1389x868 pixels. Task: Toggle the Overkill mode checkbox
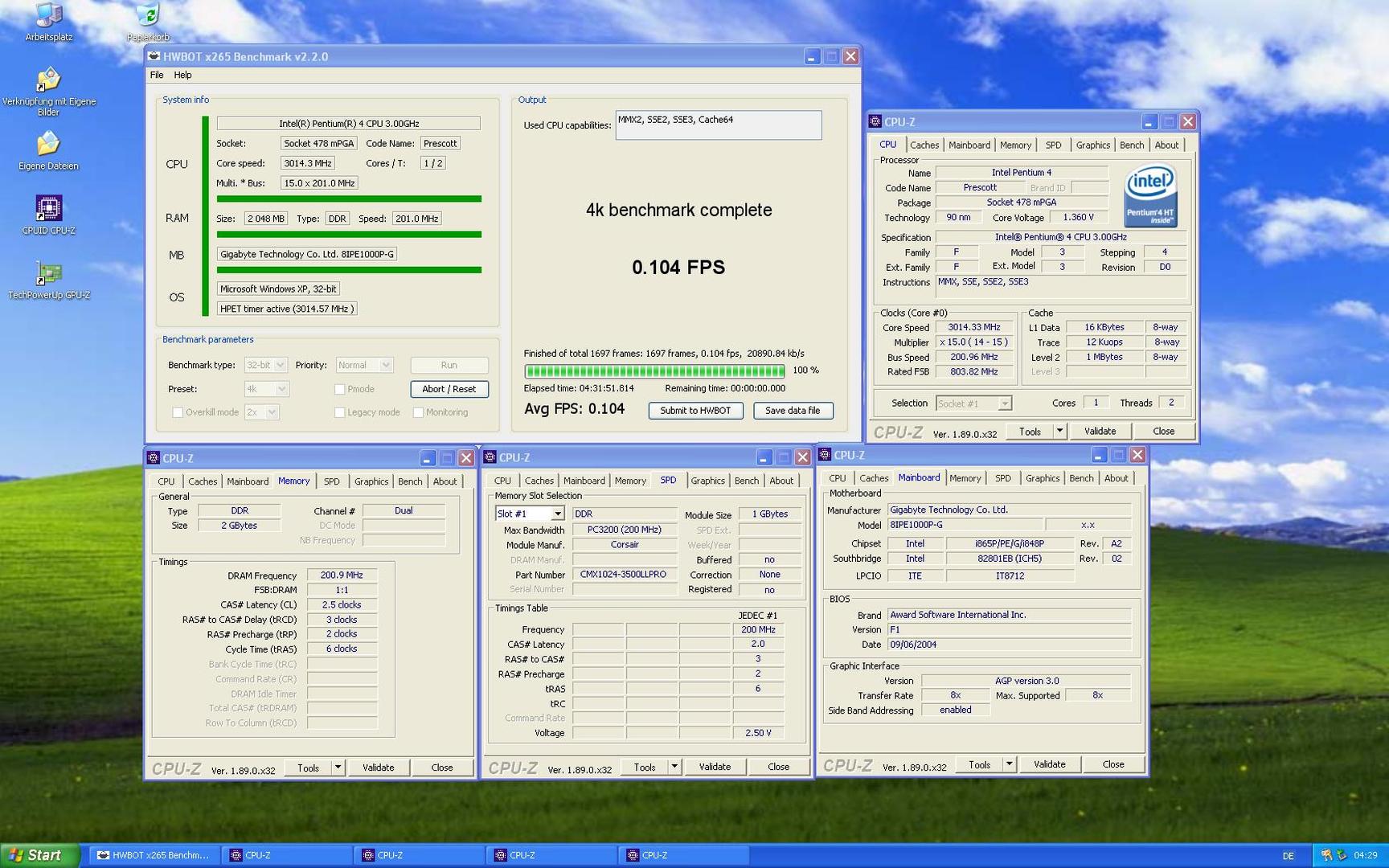[x=178, y=412]
